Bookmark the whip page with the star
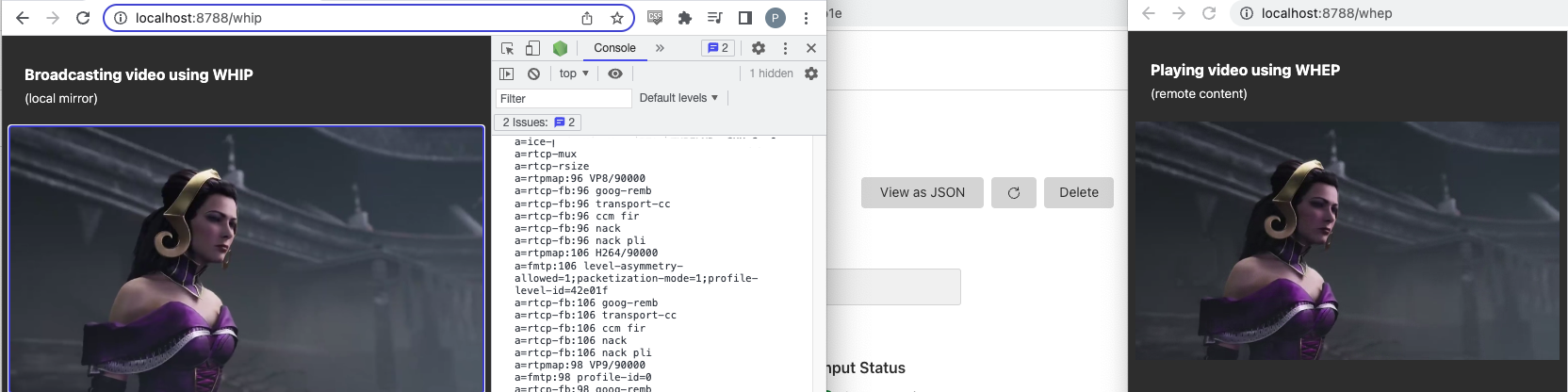 click(x=617, y=18)
